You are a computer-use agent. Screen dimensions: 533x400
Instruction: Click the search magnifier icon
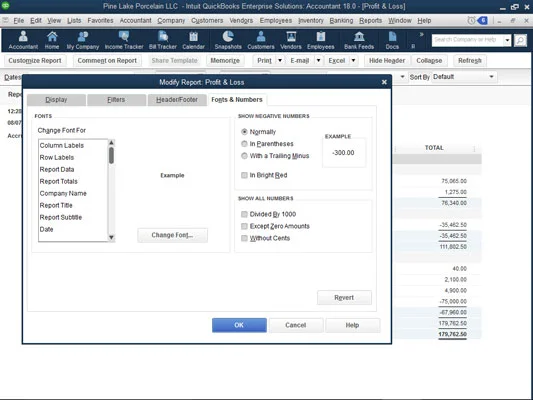click(x=520, y=40)
